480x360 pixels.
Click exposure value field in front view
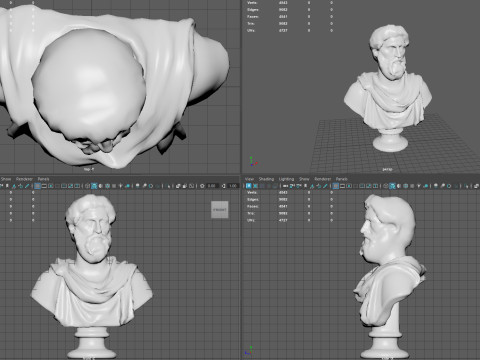click(x=212, y=186)
